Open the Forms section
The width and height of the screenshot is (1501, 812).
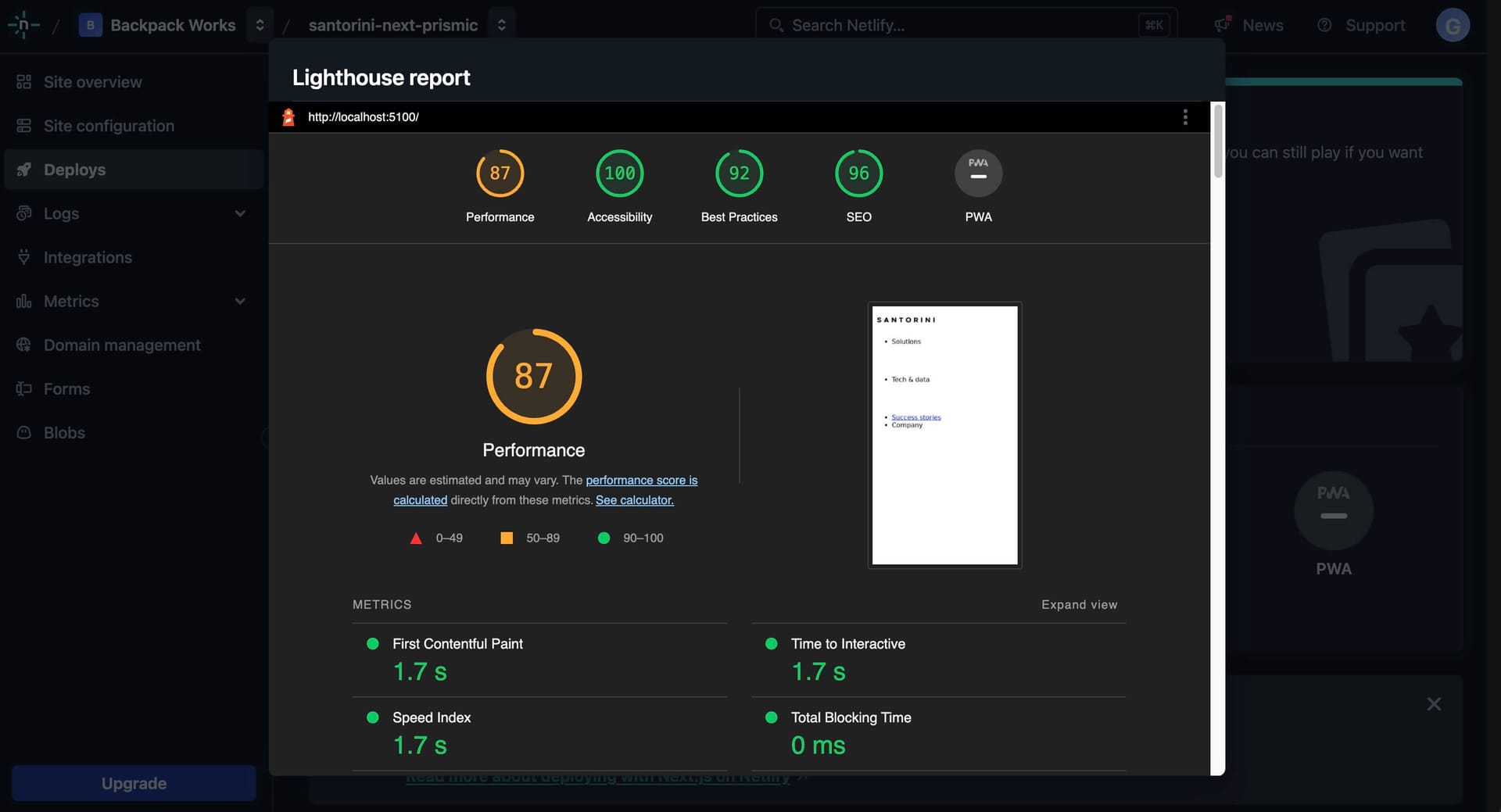coord(67,388)
